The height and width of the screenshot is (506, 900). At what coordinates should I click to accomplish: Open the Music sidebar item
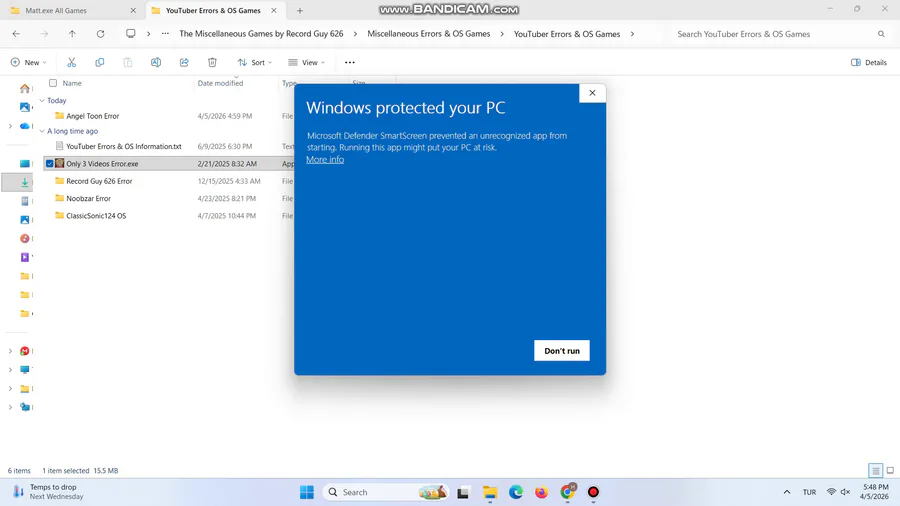(25, 238)
